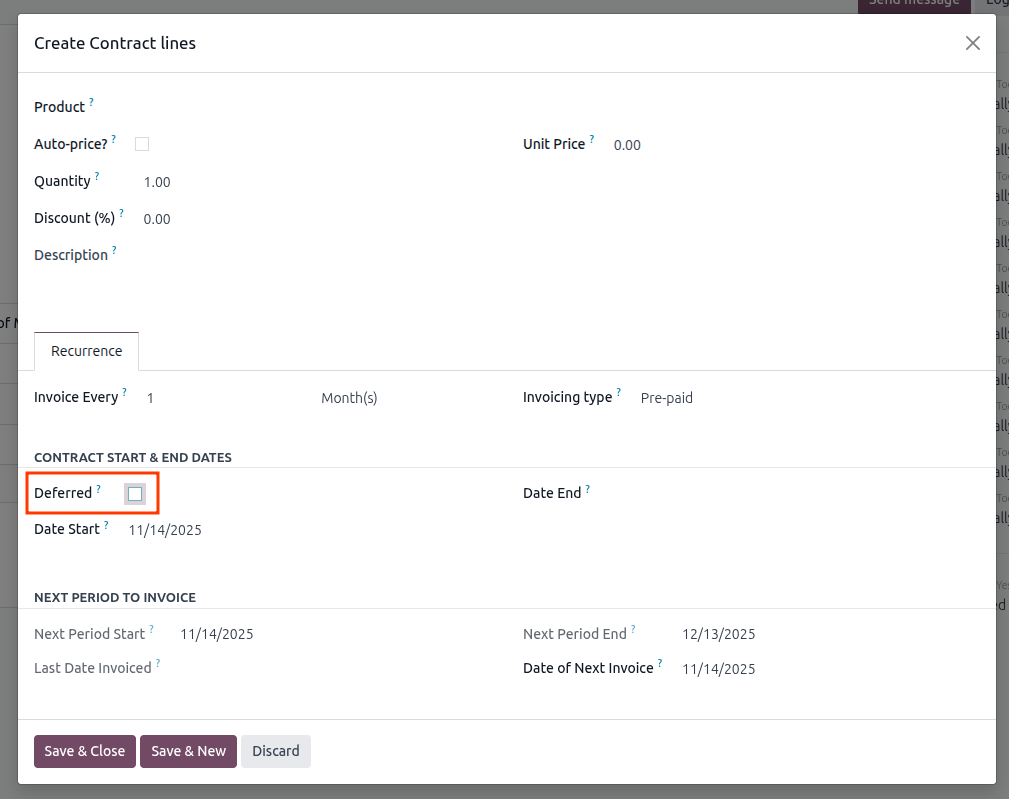The image size is (1009, 799).
Task: Tick the Deferred checkbox
Action: [x=135, y=493]
